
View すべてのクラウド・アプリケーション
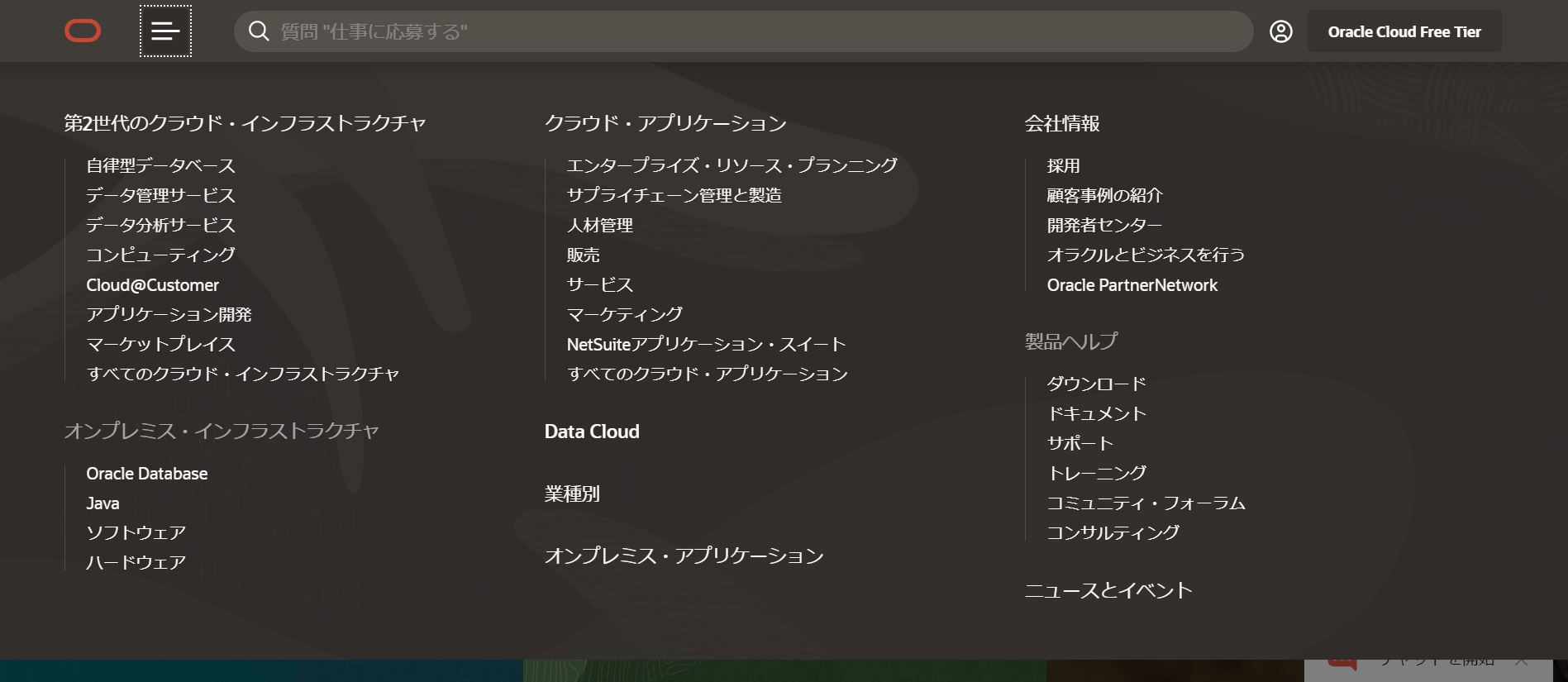707,374
